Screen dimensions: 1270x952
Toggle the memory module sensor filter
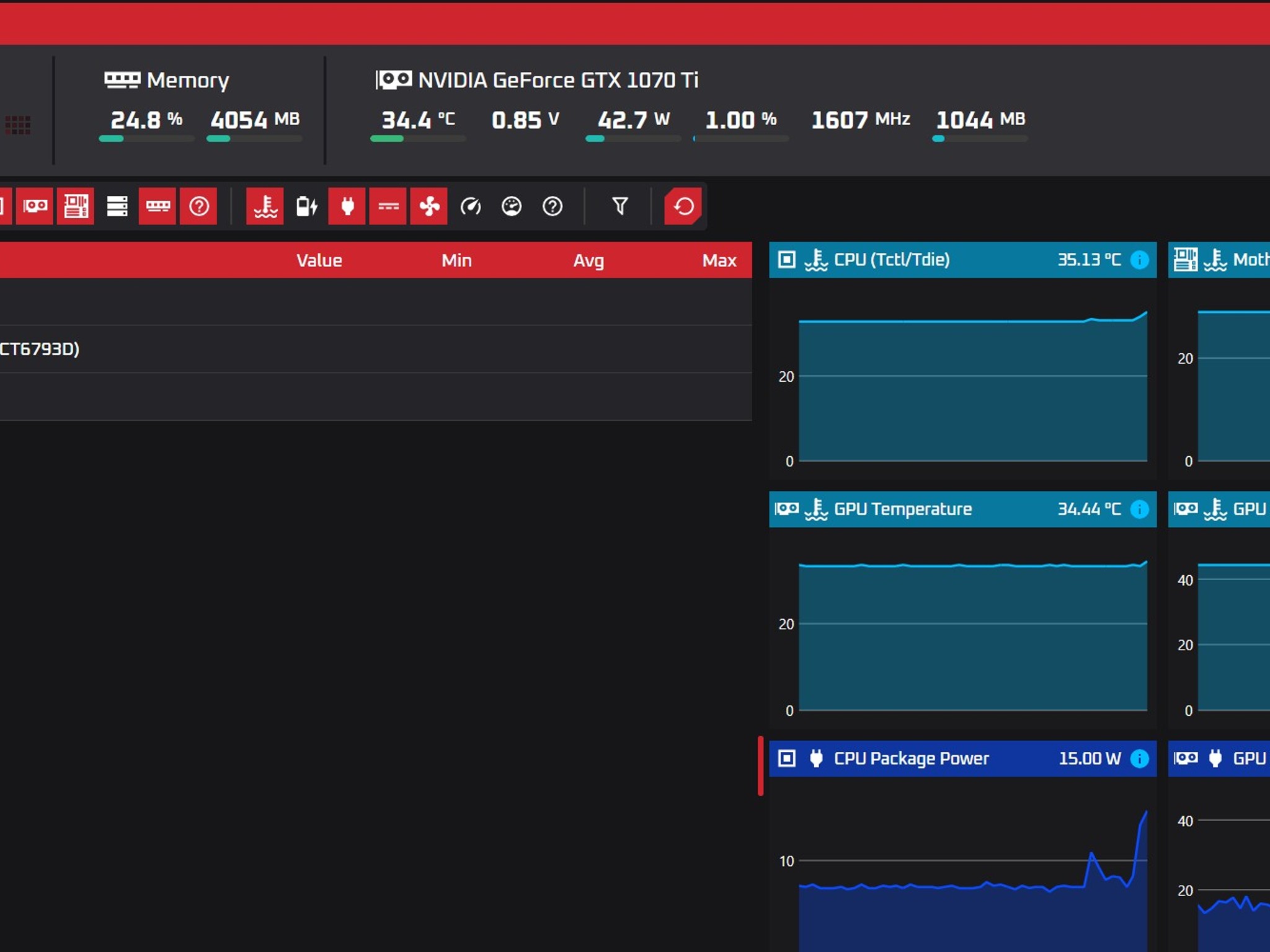pyautogui.click(x=158, y=206)
